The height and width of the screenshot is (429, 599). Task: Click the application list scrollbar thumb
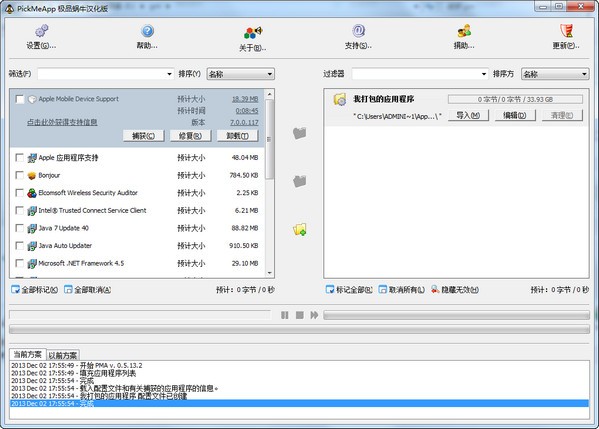pyautogui.click(x=270, y=139)
